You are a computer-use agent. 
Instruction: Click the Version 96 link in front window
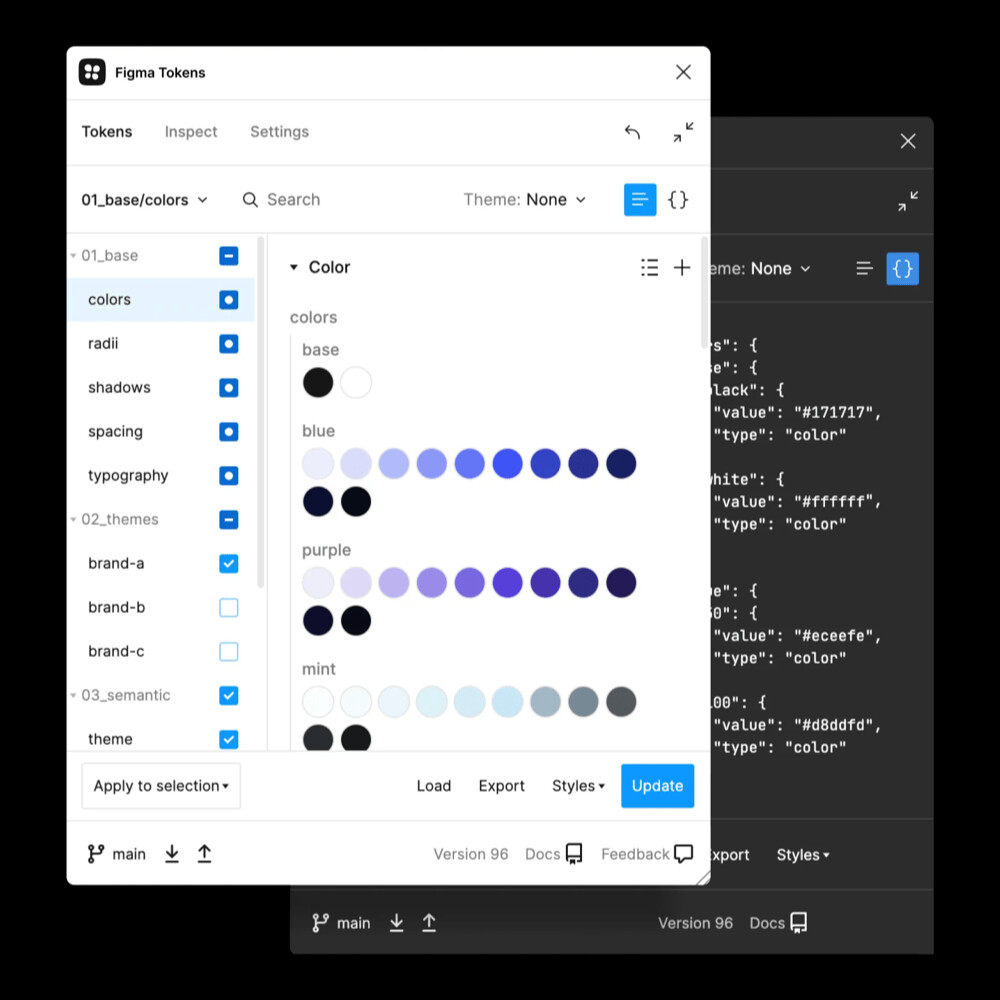pyautogui.click(x=471, y=854)
